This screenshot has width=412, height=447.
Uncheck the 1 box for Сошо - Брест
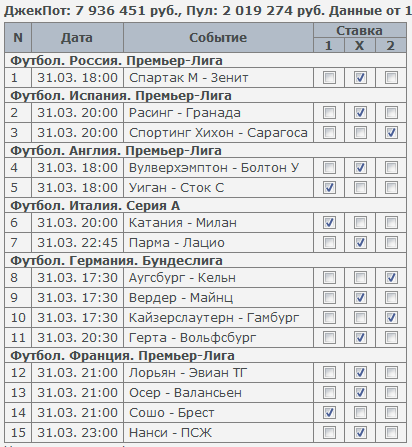tap(329, 413)
